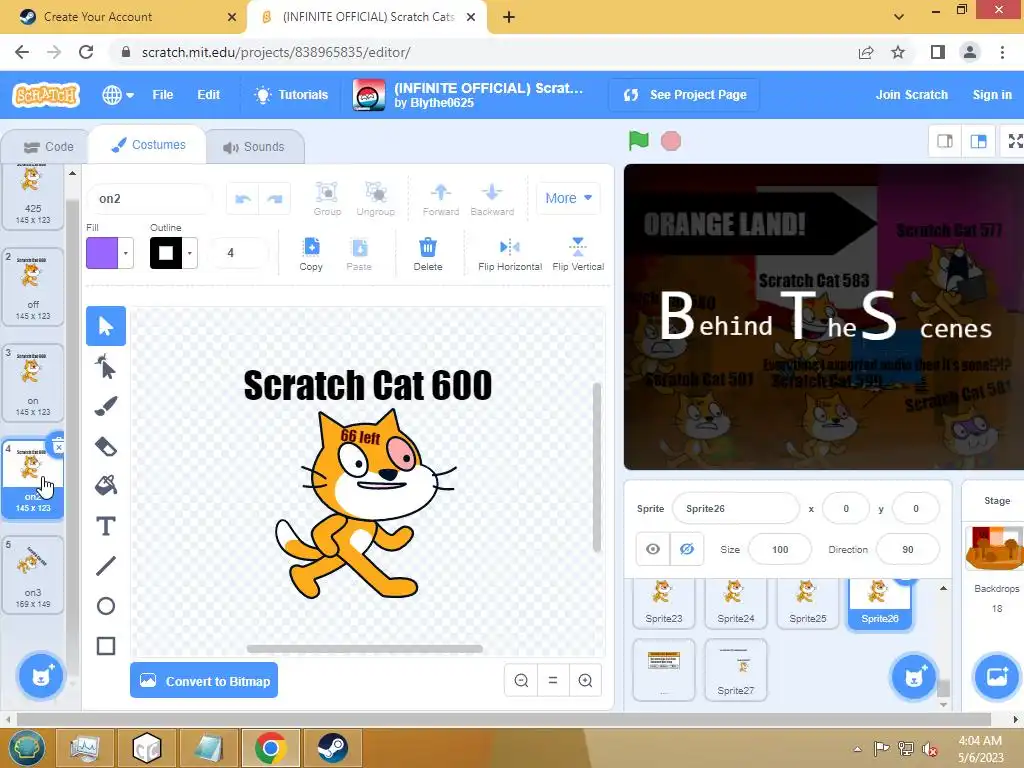Click See Project Page button

[x=684, y=95]
